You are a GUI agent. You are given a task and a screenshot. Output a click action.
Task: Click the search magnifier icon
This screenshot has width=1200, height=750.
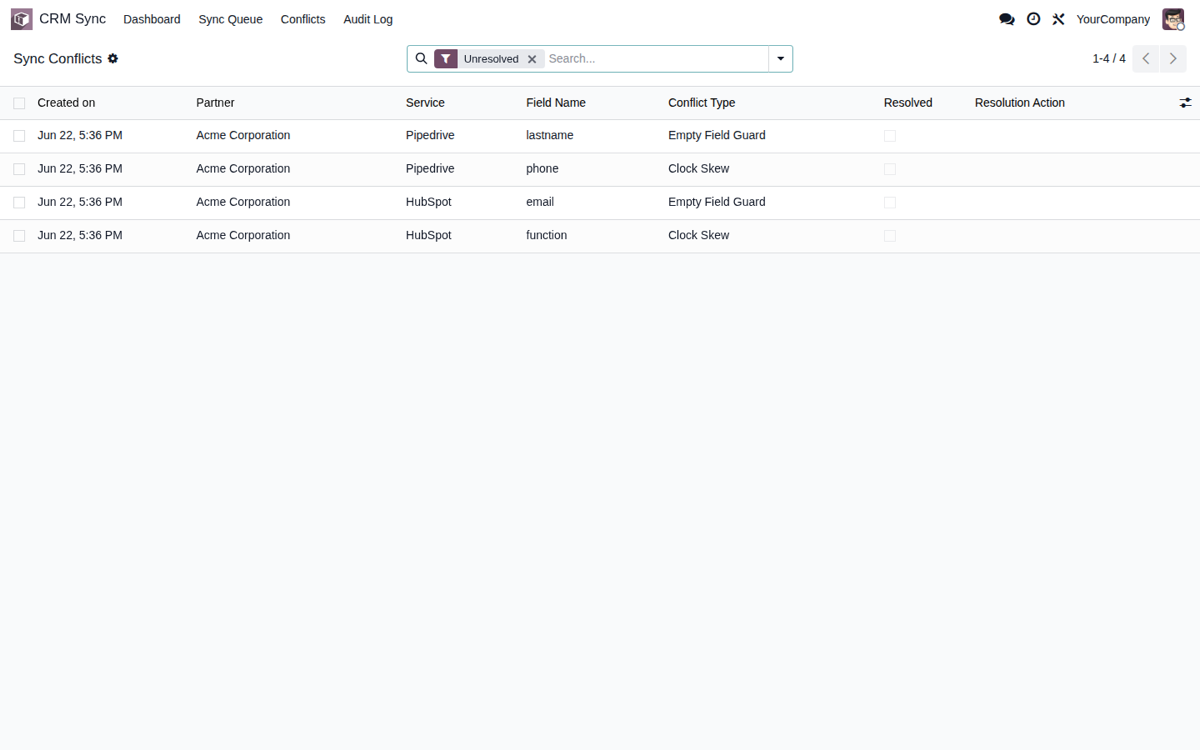click(x=421, y=59)
